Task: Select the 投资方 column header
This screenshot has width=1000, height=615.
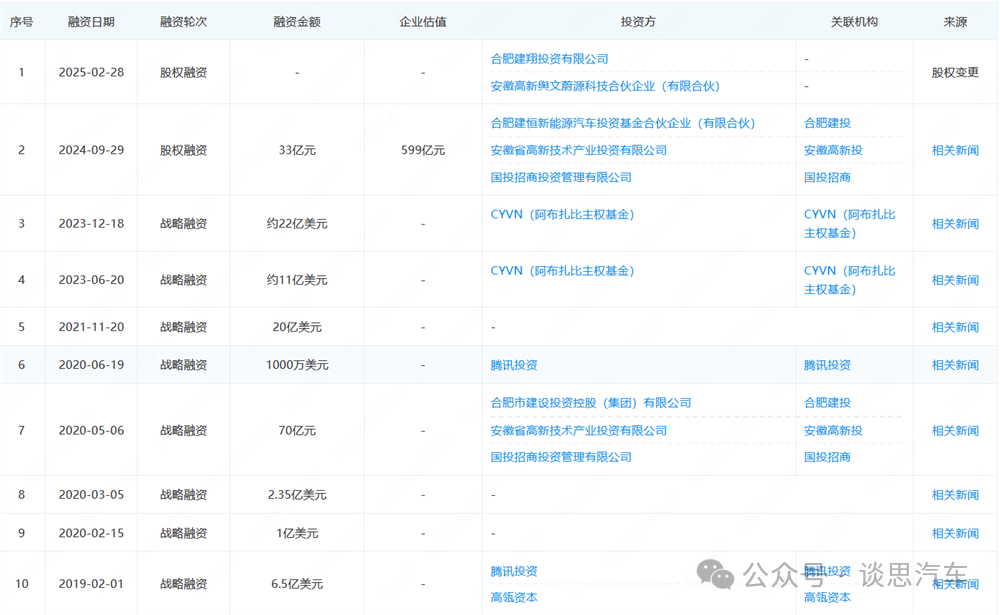Action: coord(638,22)
